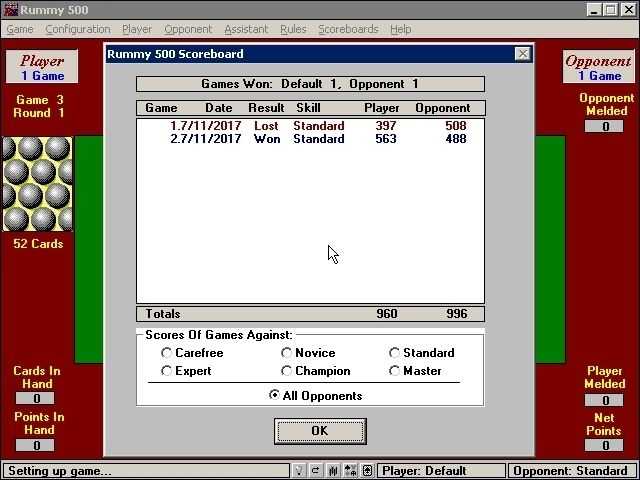This screenshot has height=480, width=640.
Task: Click the up-down arrows icon in status bar
Action: pos(350,471)
